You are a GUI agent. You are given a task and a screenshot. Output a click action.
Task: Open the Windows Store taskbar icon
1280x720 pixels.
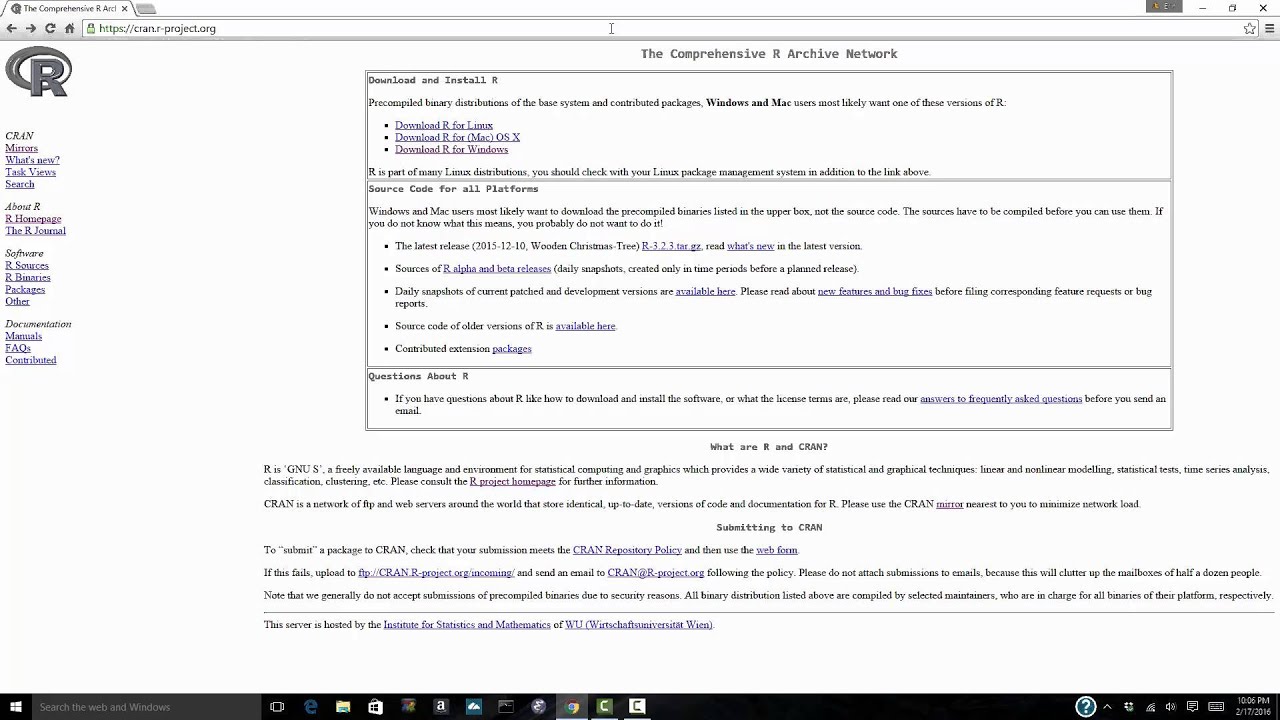pos(375,707)
